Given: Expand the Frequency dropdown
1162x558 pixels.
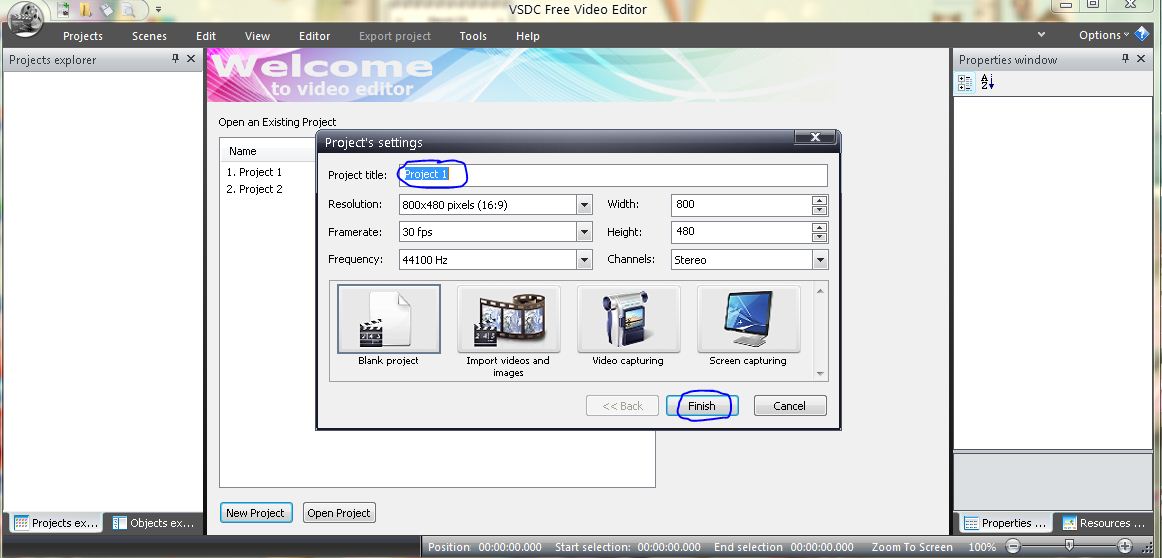Looking at the screenshot, I should 585,259.
